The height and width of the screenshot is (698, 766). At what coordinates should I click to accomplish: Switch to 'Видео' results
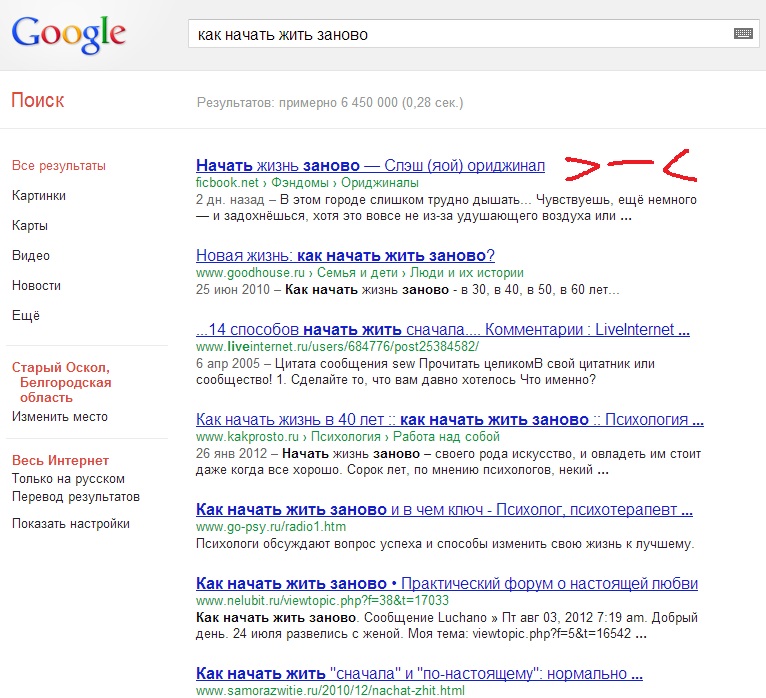[31, 255]
